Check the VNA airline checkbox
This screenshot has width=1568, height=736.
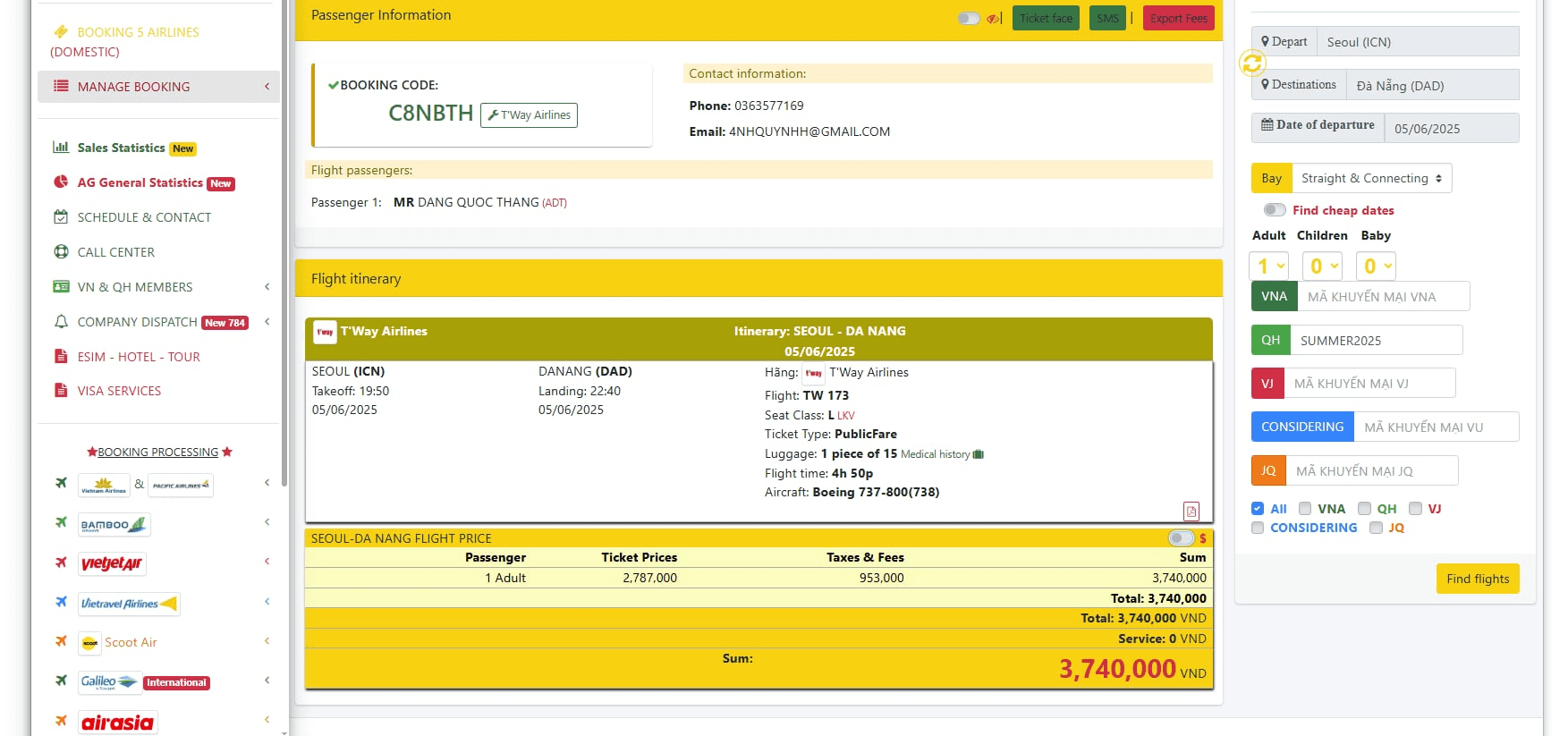click(x=1305, y=508)
